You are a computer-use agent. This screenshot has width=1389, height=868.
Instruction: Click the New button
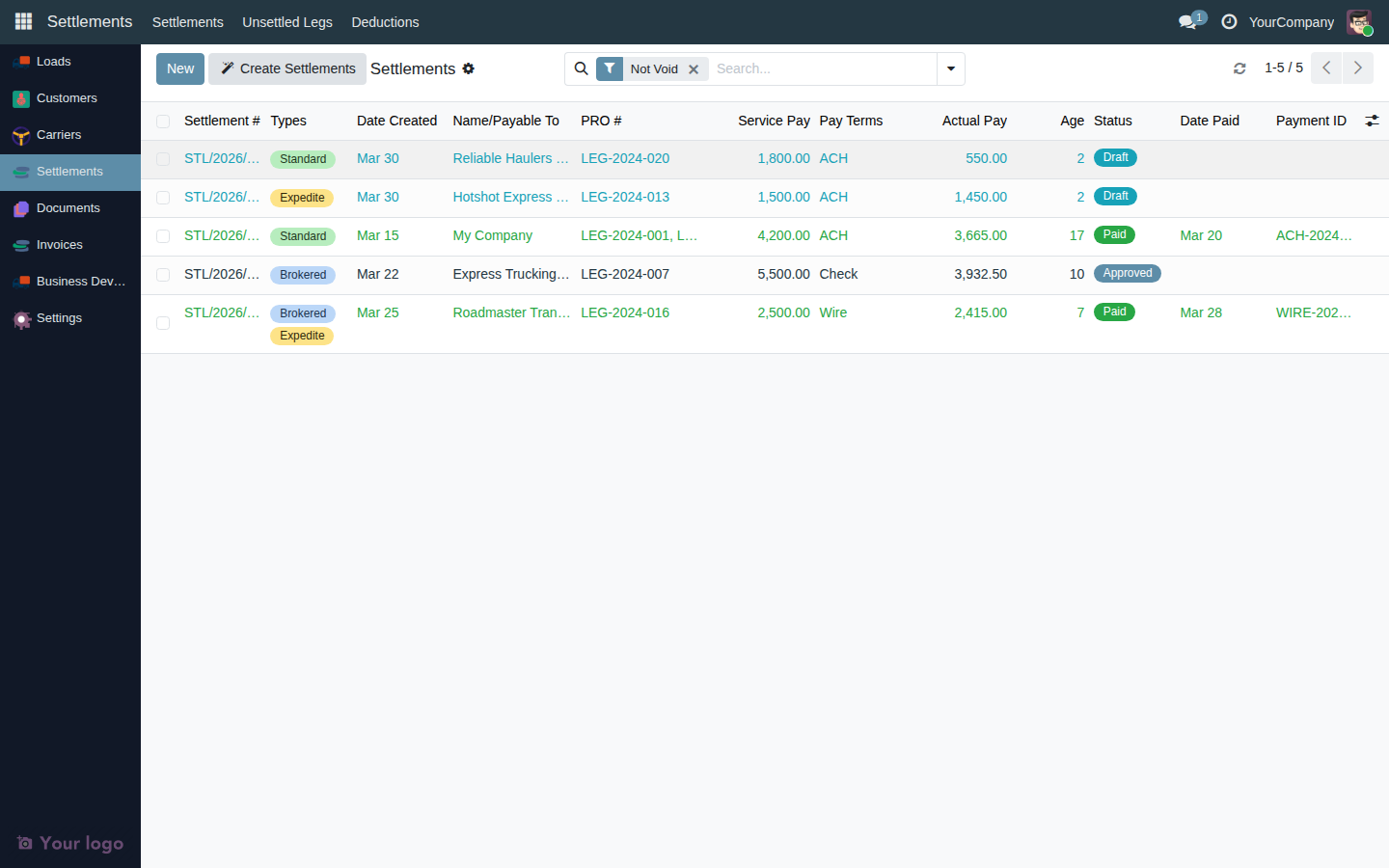tap(180, 68)
